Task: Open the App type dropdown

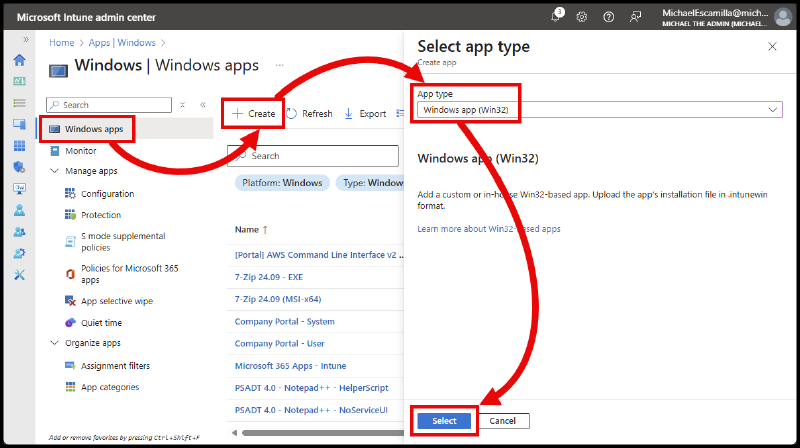Action: tap(599, 110)
